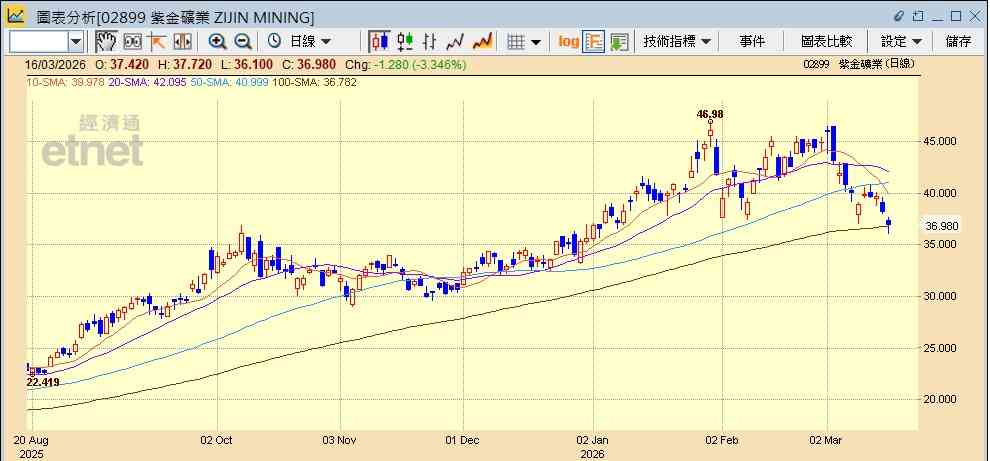Screen dimensions: 990x461
Task: Click the paperclip link icon
Action: pos(900,16)
